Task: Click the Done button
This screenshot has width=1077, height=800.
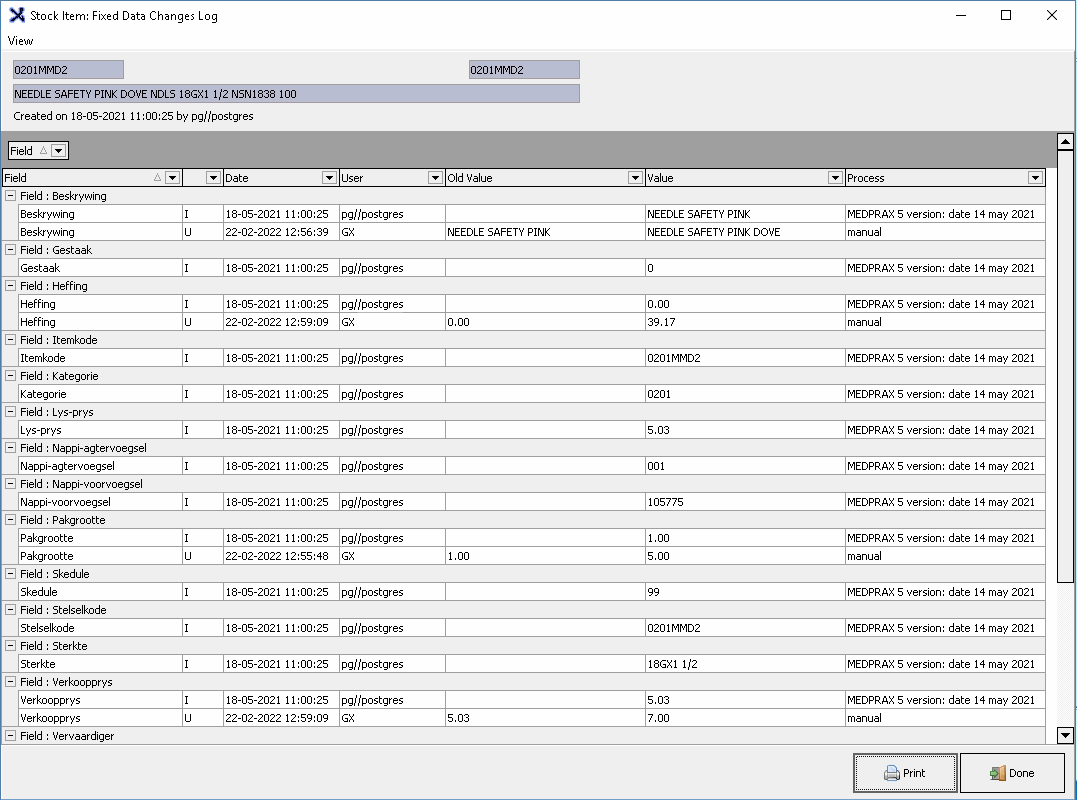Action: point(1011,773)
